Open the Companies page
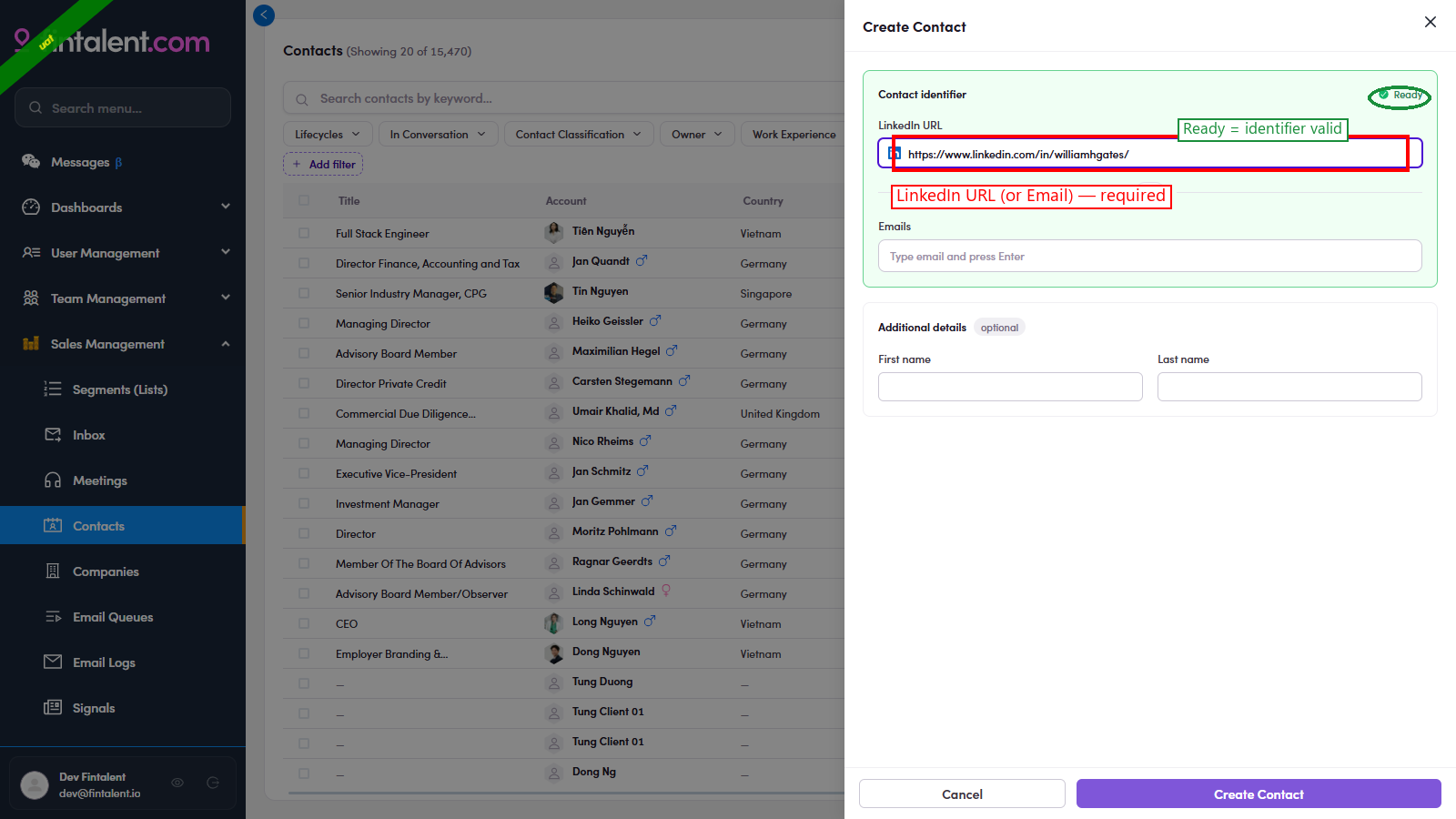The height and width of the screenshot is (819, 1456). click(106, 571)
